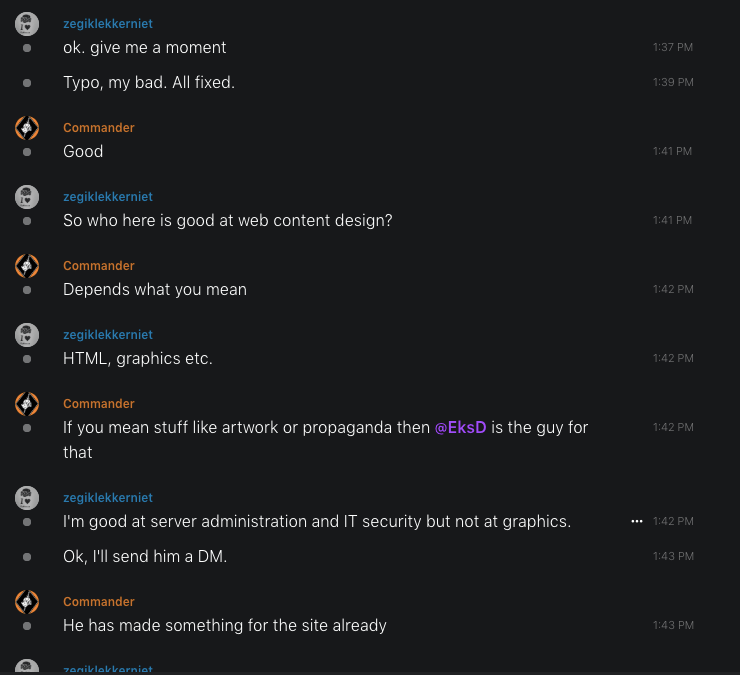Click Commander username above "Good"
Viewport: 740px width, 675px height.
tap(98, 128)
